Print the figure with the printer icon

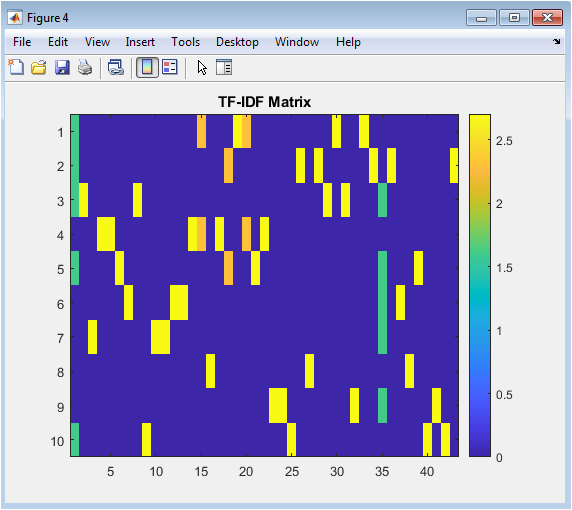pyautogui.click(x=85, y=68)
